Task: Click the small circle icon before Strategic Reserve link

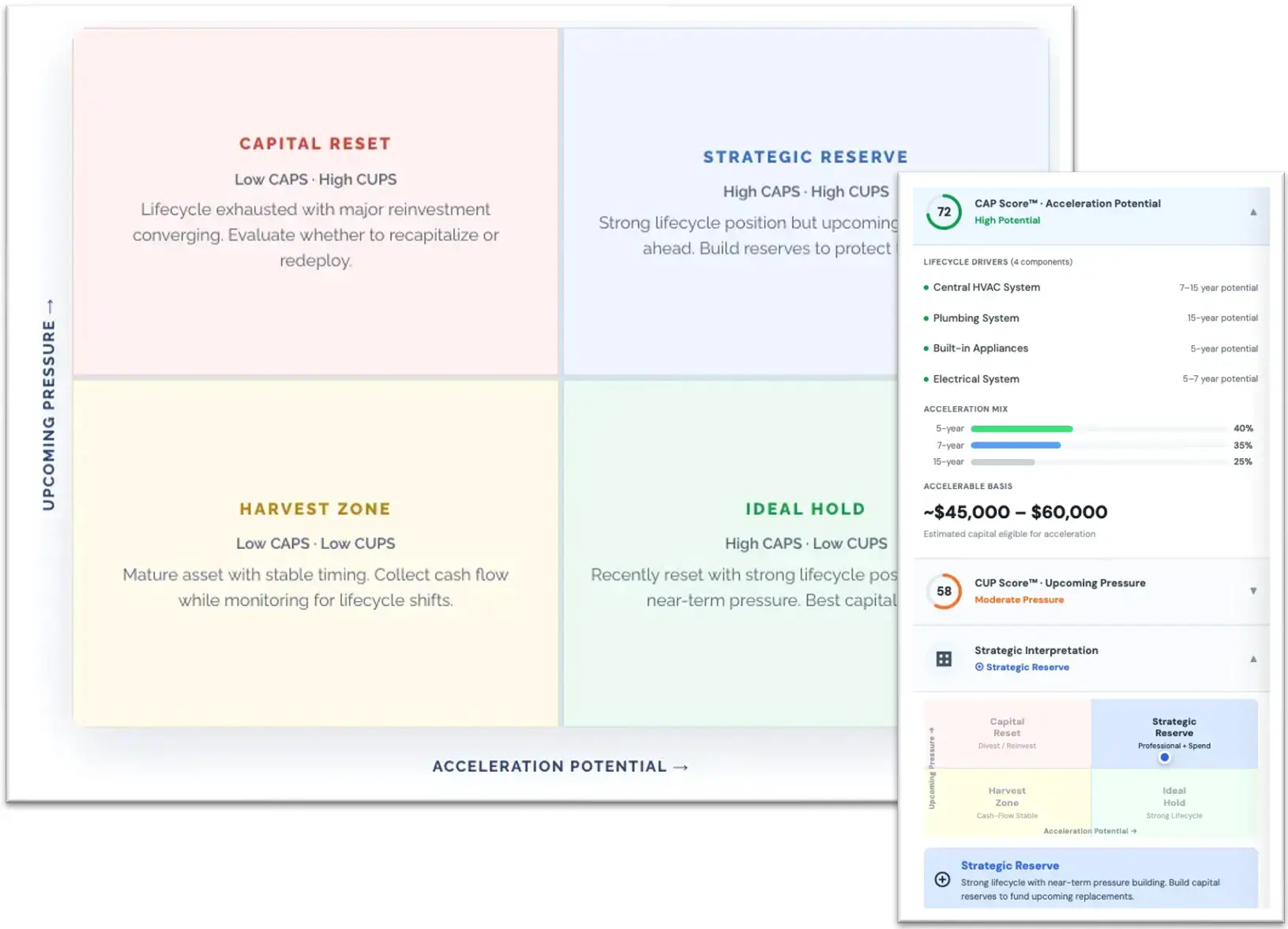Action: pyautogui.click(x=979, y=667)
